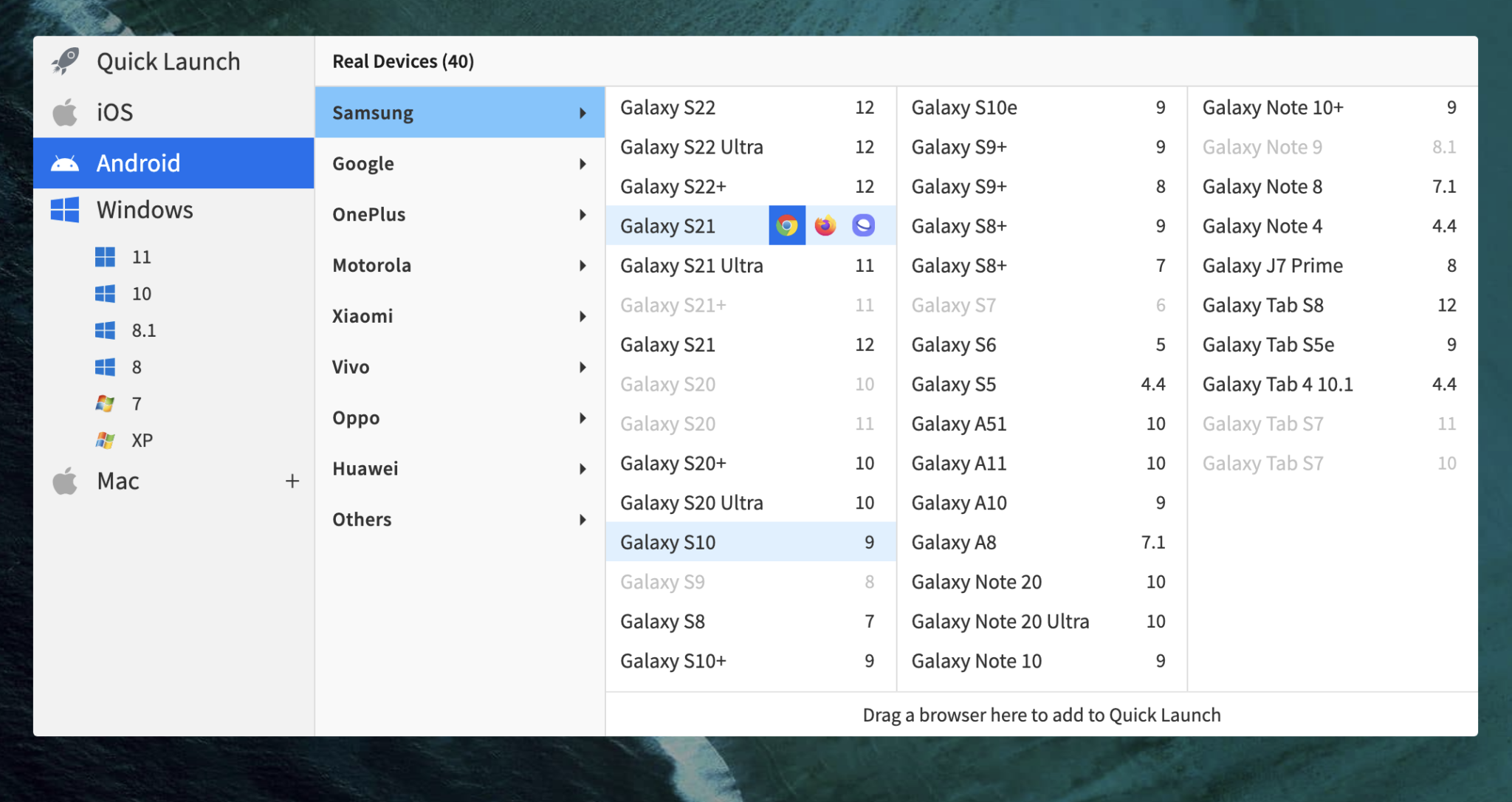Select the Galaxy S22 Ultra device

click(691, 146)
